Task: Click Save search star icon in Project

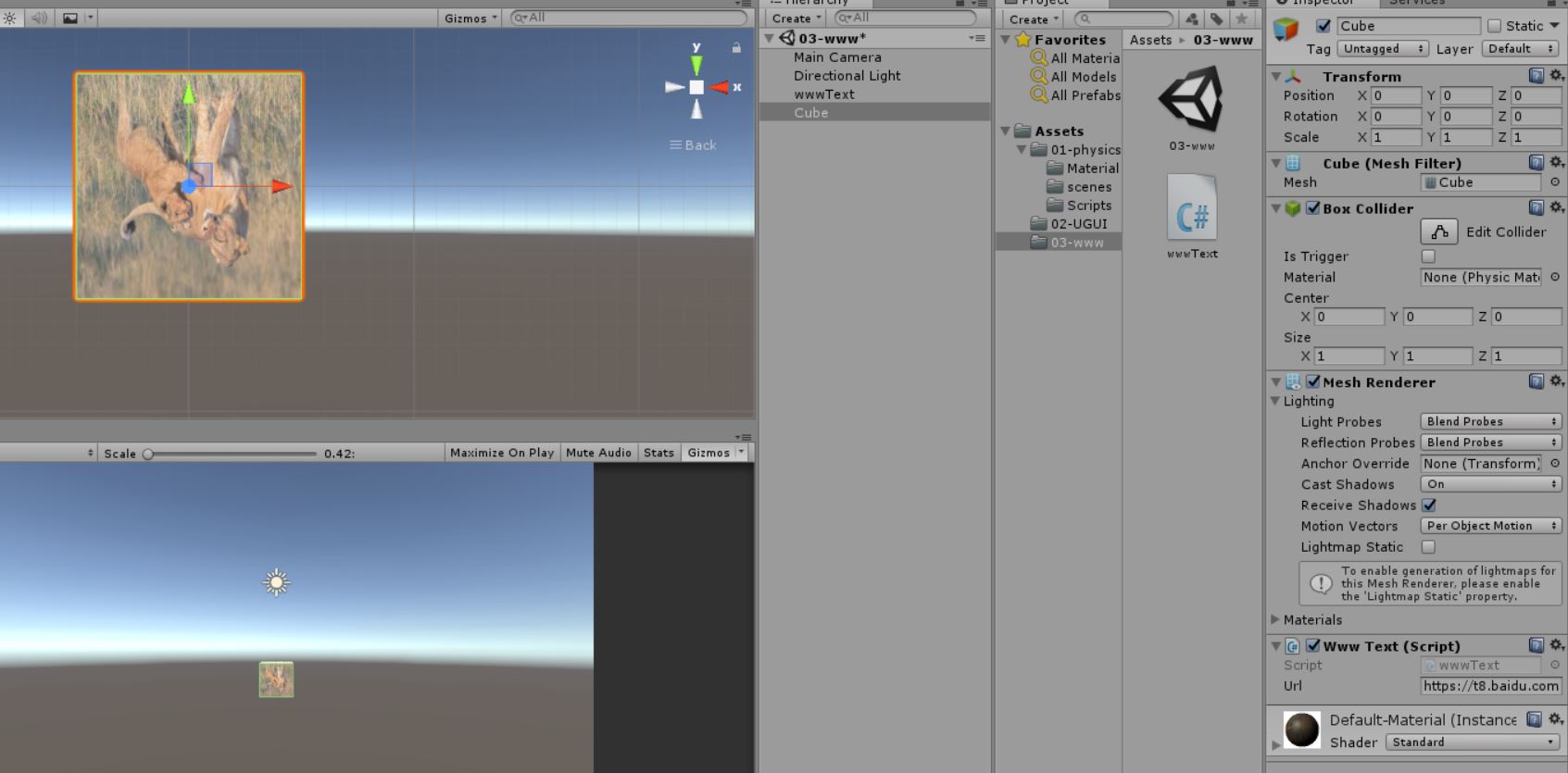Action: point(1242,19)
